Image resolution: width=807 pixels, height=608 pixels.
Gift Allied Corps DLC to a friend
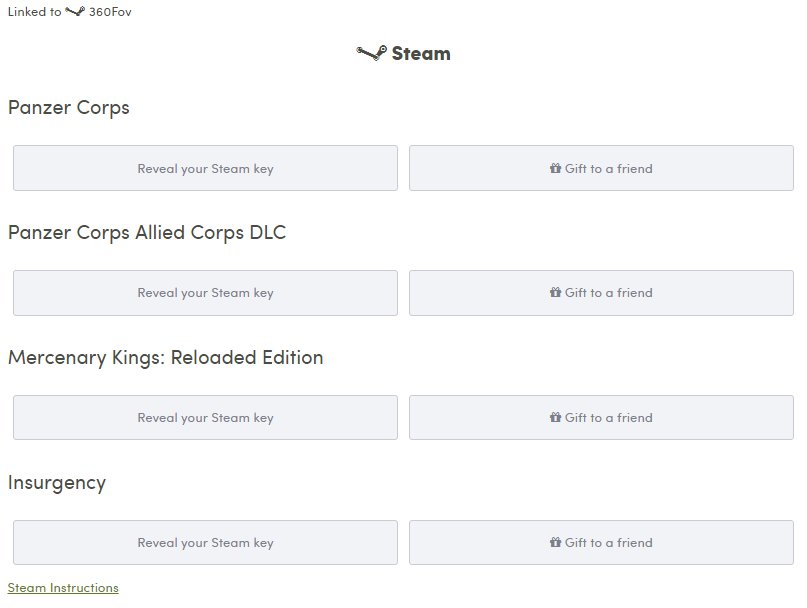601,293
